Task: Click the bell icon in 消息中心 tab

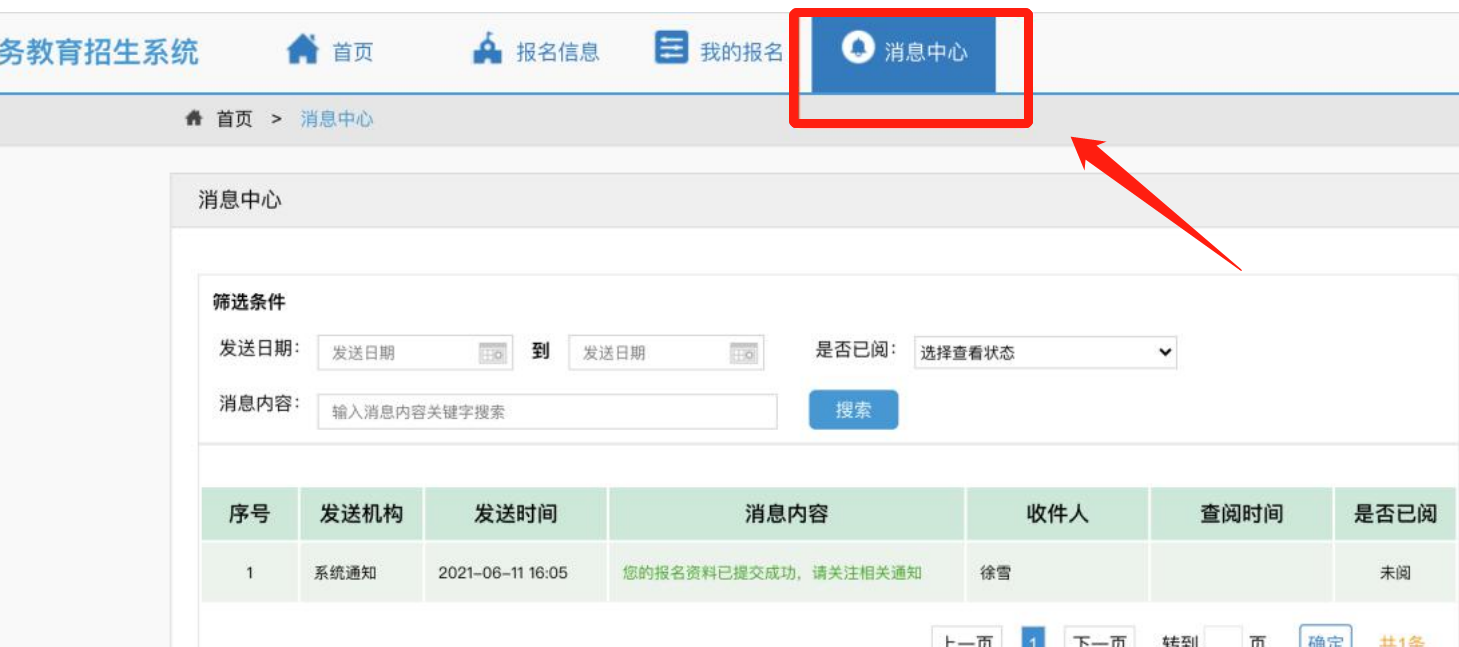Action: click(x=858, y=47)
